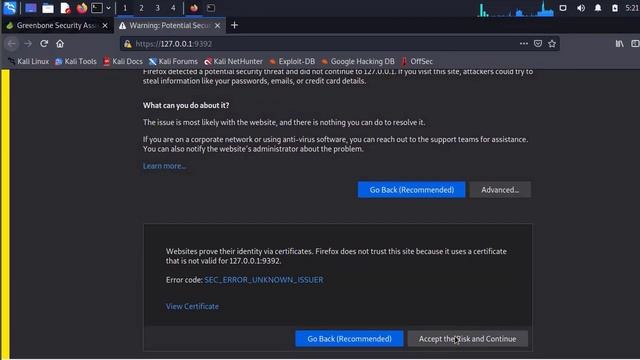Image resolution: width=640 pixels, height=360 pixels.
Task: Follow the Learn more link
Action: point(164,166)
